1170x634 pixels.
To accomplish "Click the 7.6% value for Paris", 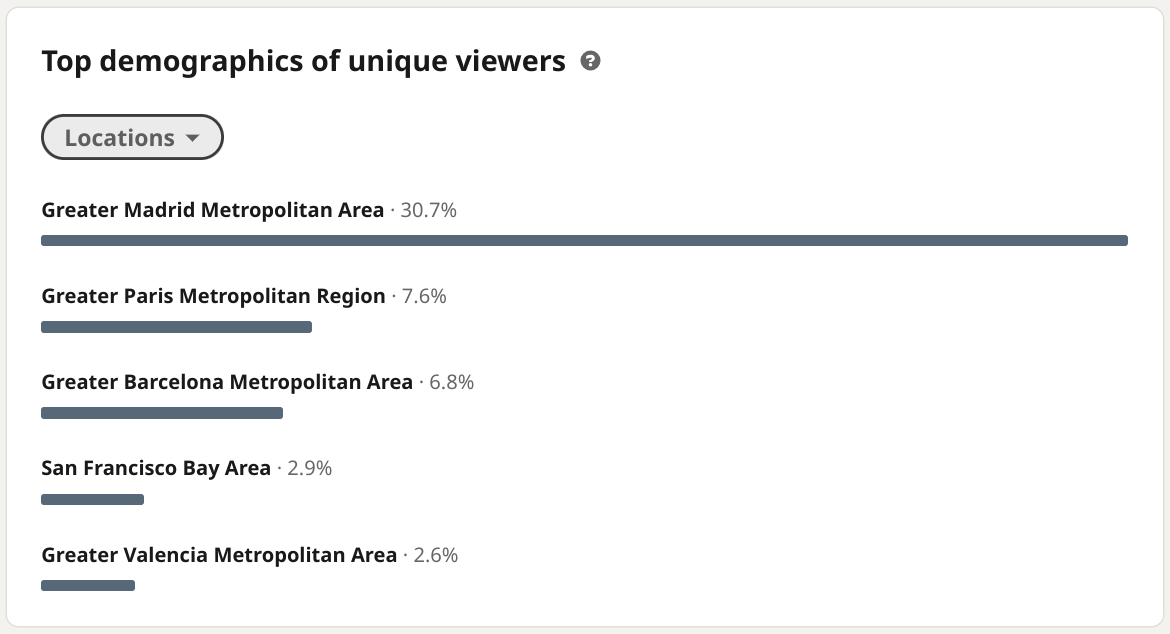I will pos(424,296).
